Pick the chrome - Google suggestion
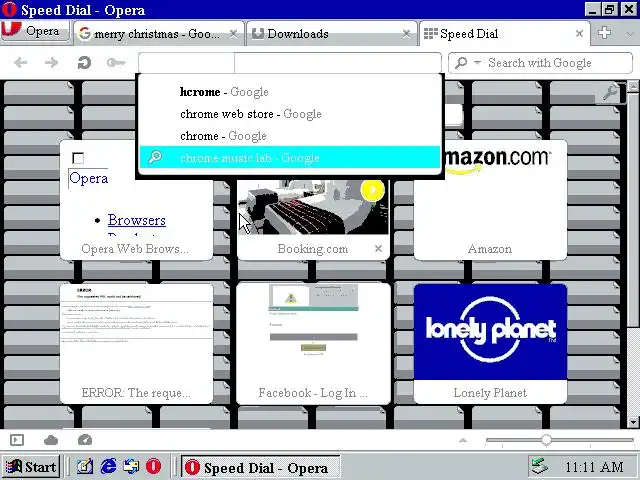Screen dimensions: 640x480 tap(290, 136)
